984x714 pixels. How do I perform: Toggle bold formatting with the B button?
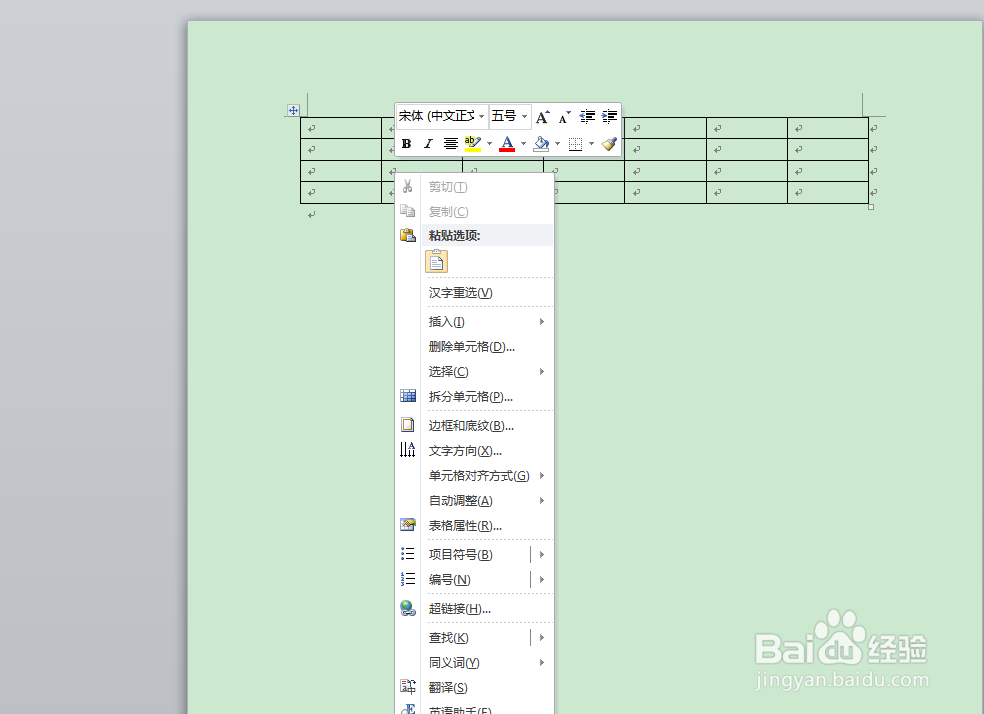click(x=406, y=143)
